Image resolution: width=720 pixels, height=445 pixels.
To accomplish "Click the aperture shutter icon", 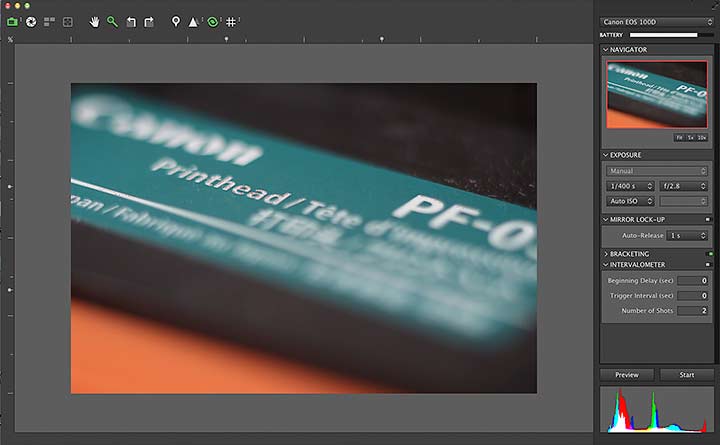I will pos(31,22).
